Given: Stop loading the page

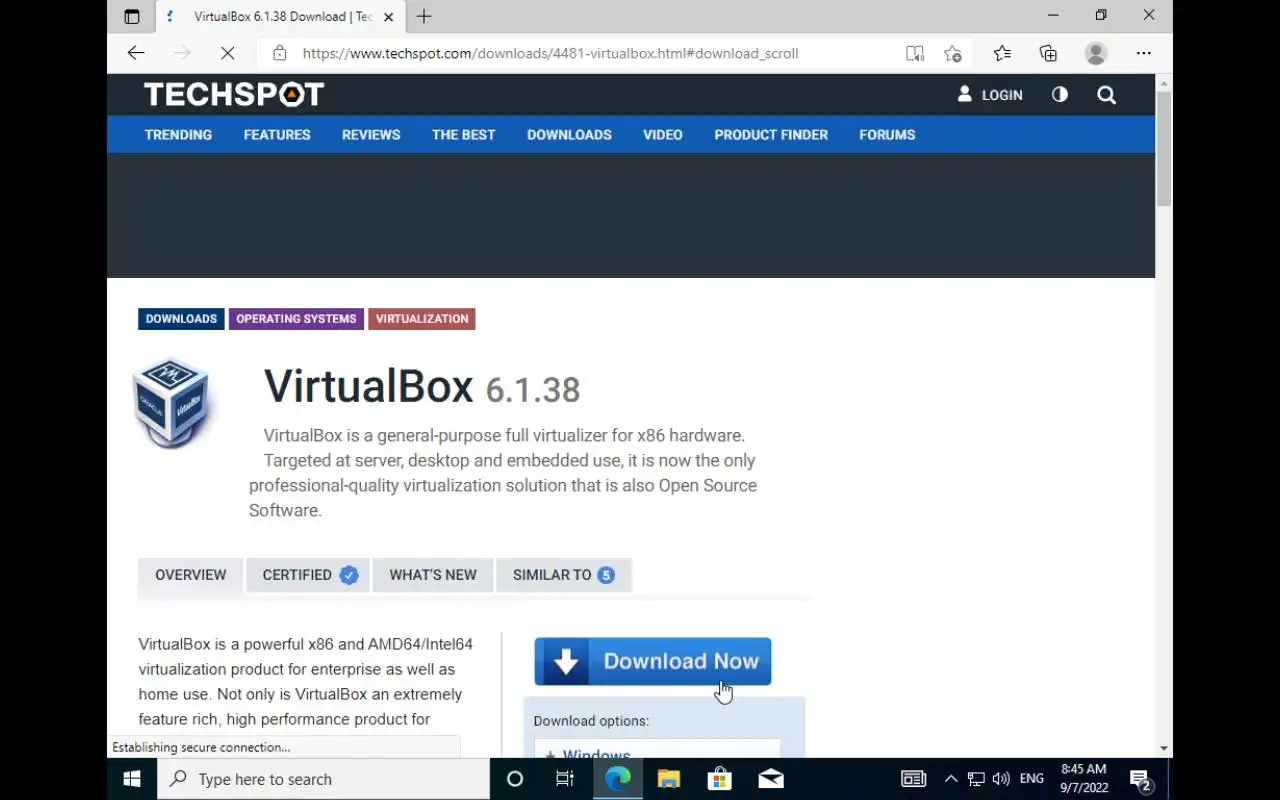Looking at the screenshot, I should pyautogui.click(x=227, y=53).
